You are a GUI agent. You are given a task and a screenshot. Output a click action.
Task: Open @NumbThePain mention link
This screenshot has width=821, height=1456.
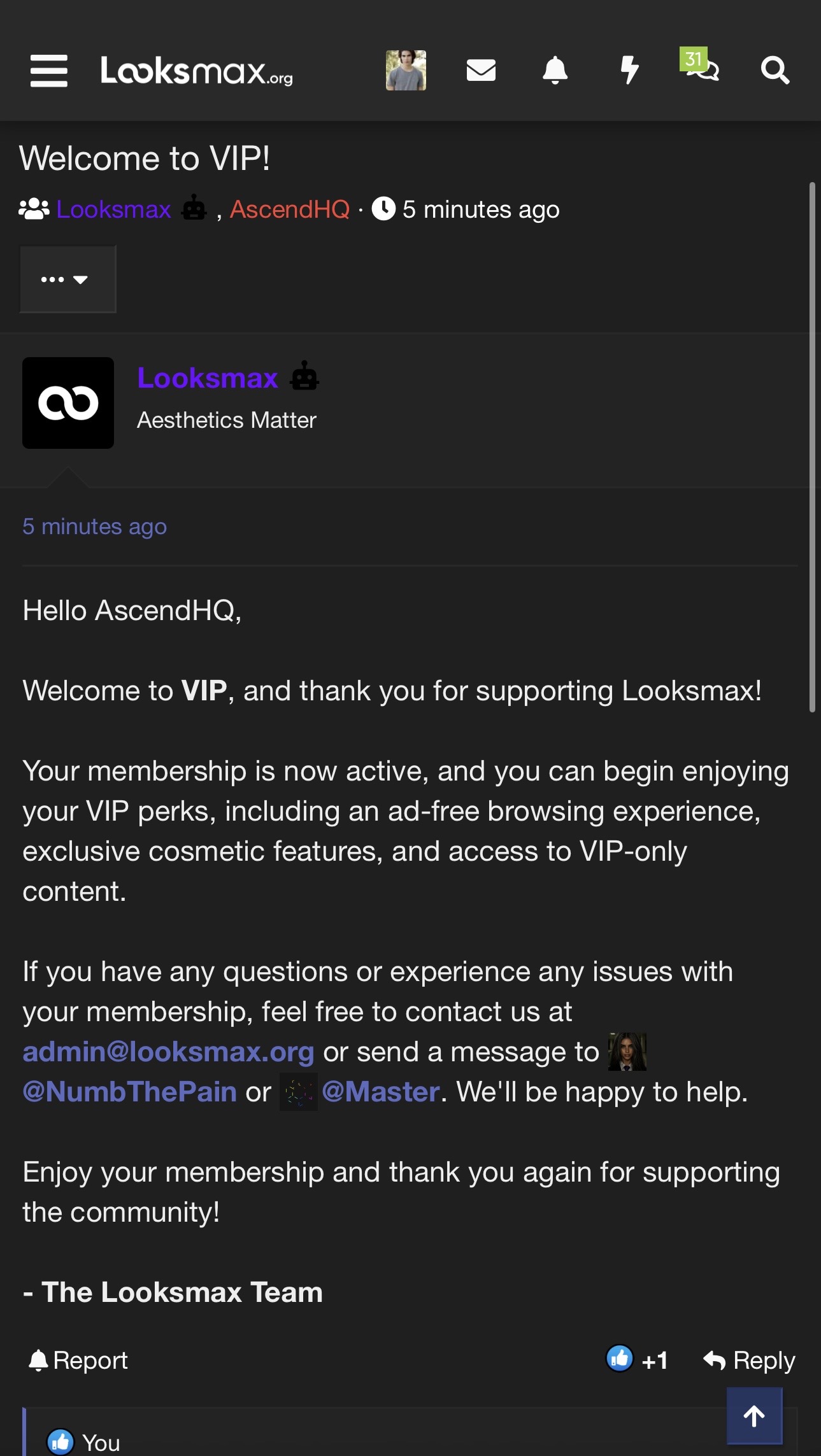130,1092
